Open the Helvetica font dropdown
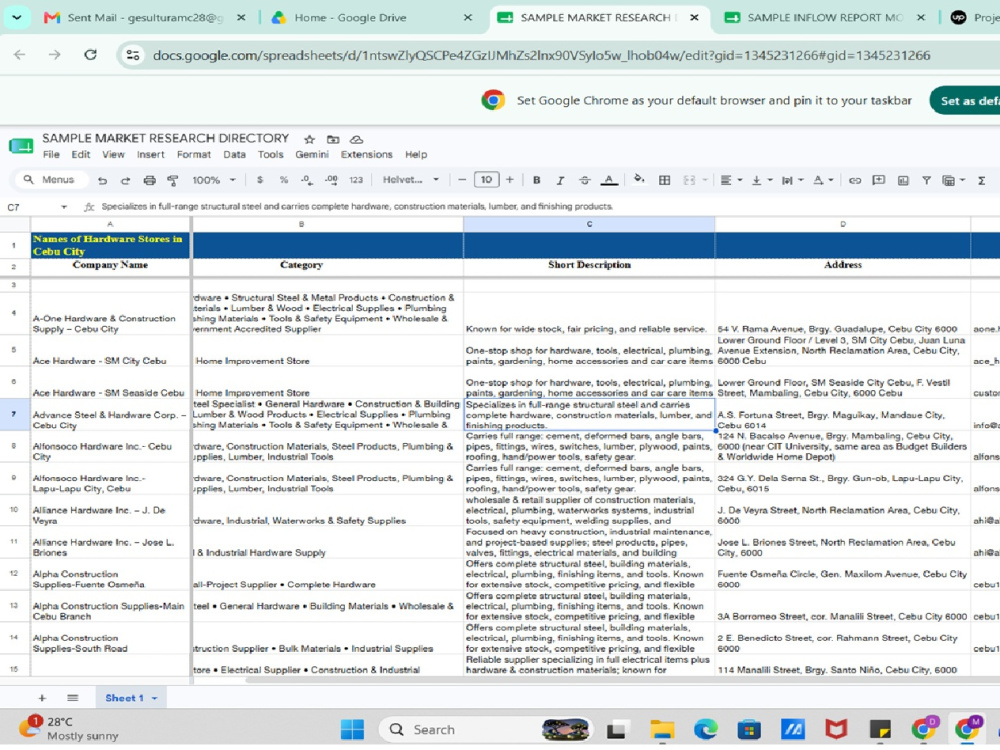Viewport: 1000px width, 750px height. [x=411, y=180]
